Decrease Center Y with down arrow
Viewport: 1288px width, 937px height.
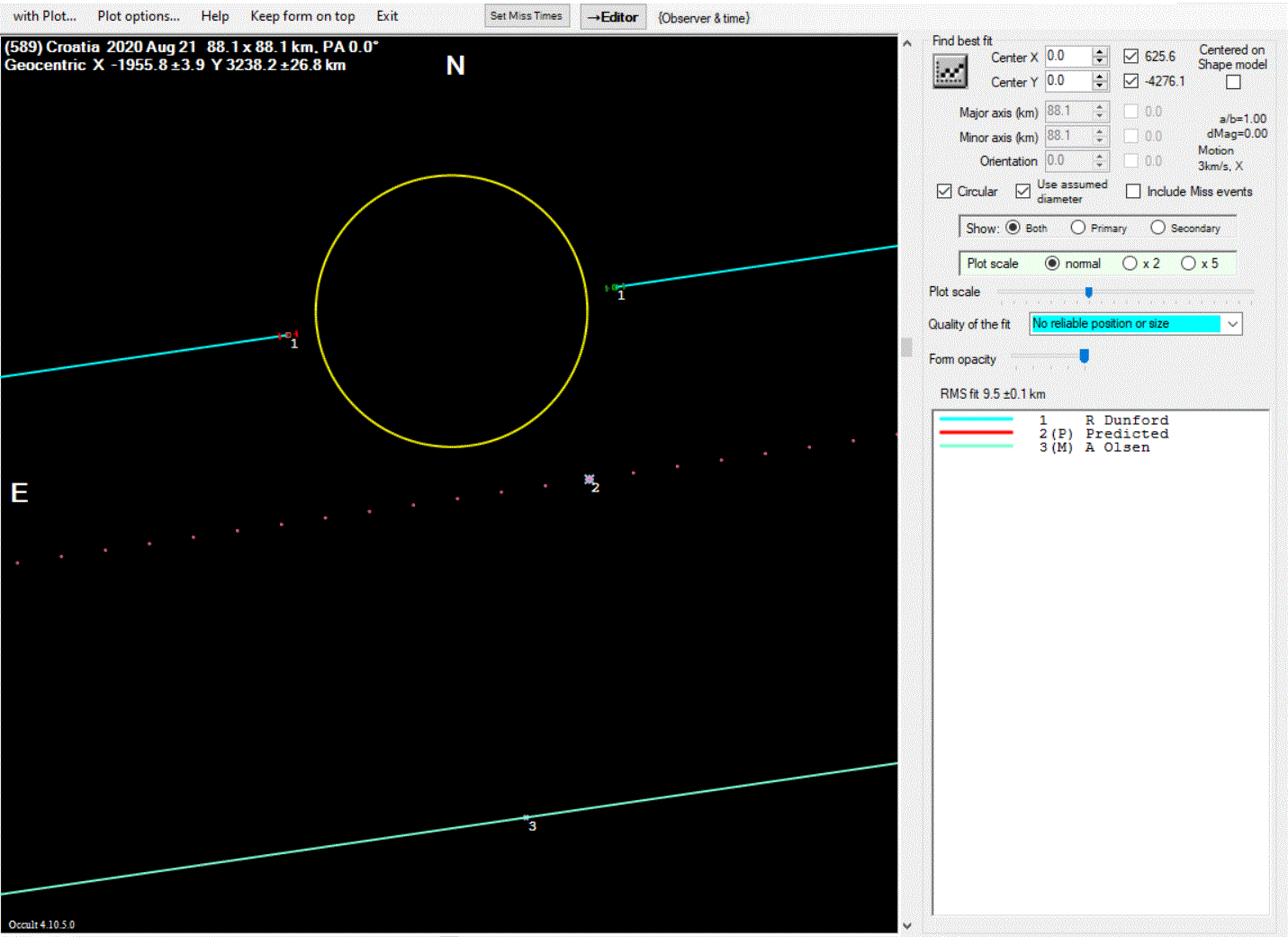point(1100,86)
